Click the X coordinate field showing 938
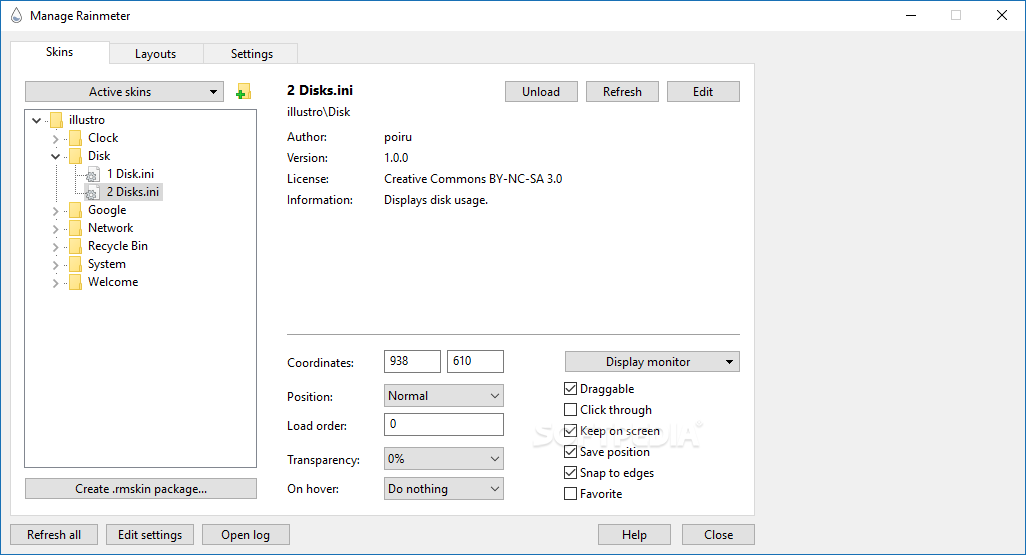Viewport: 1026px width, 555px height. [x=412, y=361]
